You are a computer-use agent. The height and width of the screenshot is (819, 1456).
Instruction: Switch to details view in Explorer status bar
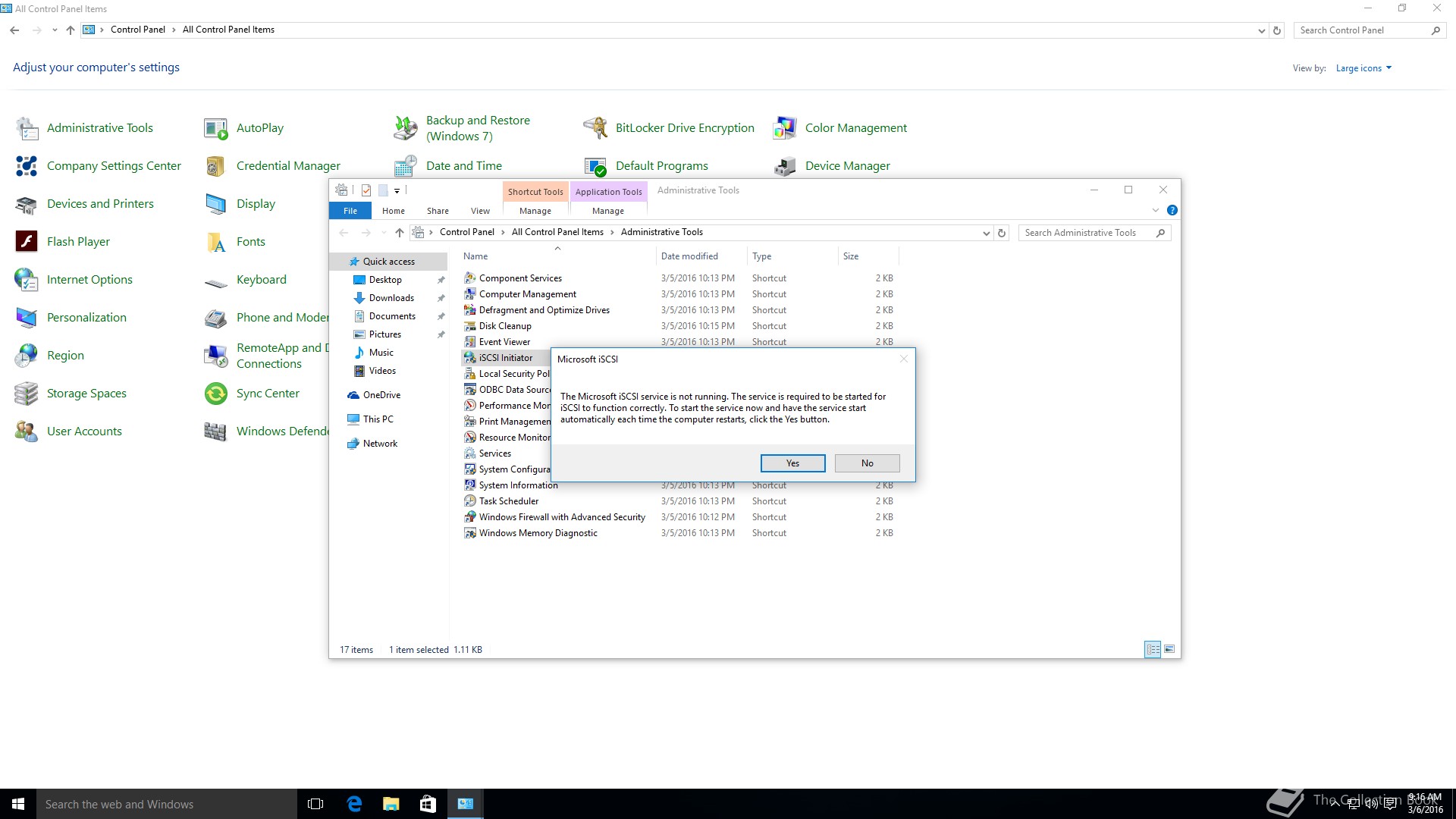pos(1153,649)
